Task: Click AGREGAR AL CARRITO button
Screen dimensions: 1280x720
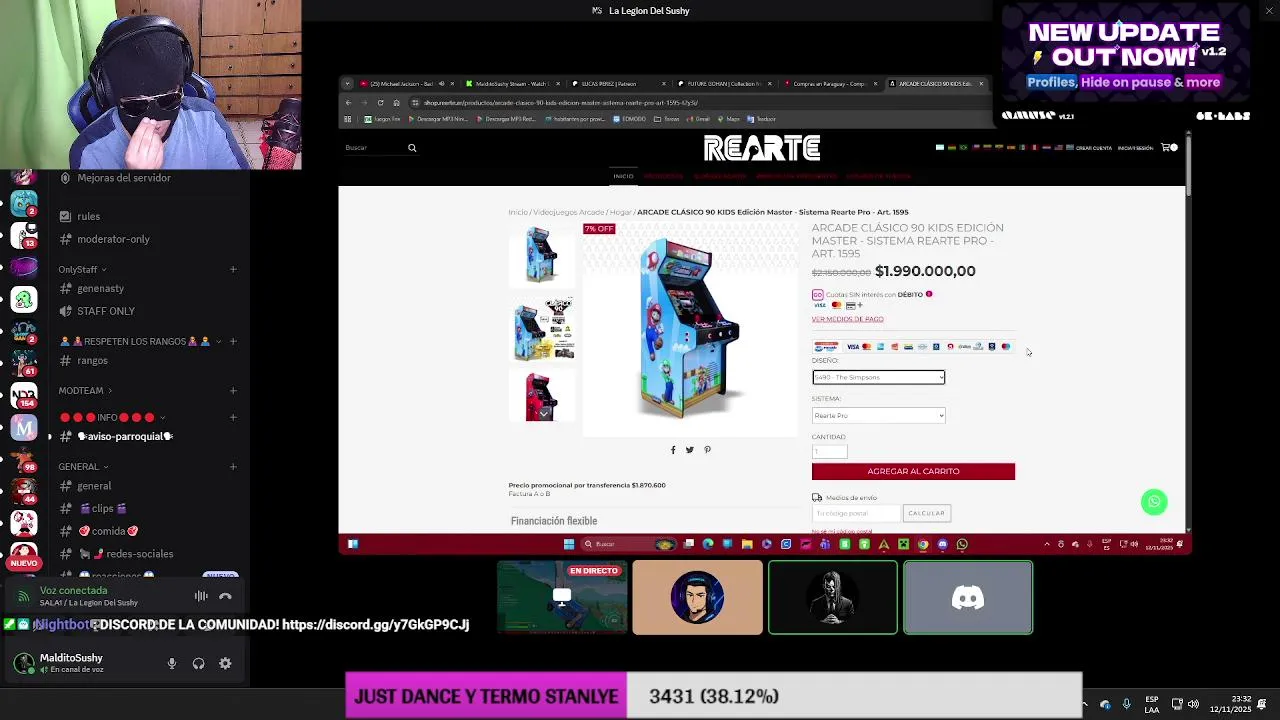Action: pyautogui.click(x=913, y=471)
